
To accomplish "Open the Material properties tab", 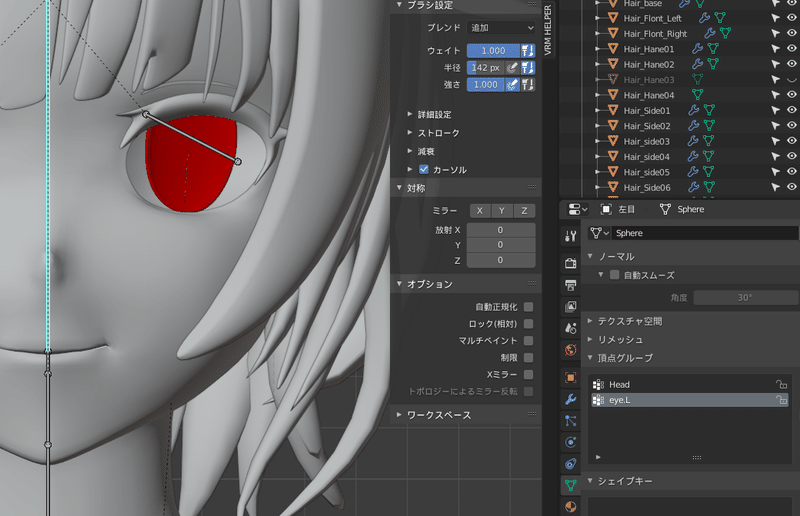I will coord(570,506).
